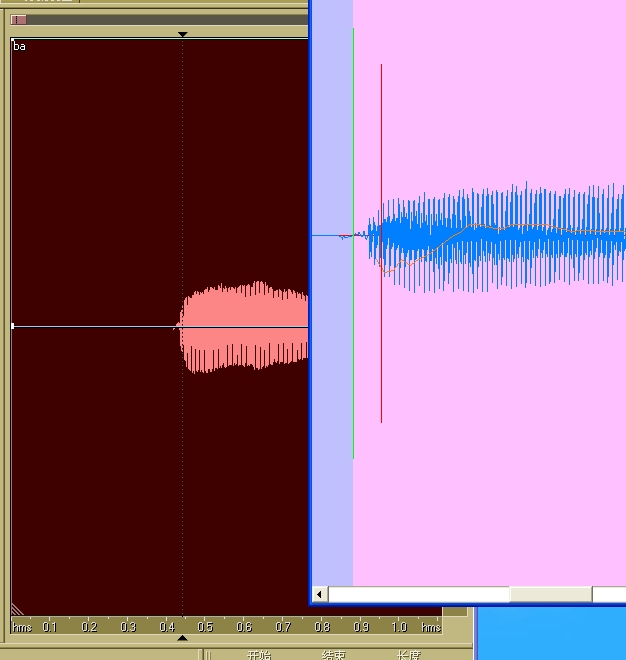
Task: Click the 0.1 mark on the time ruler
Action: click(50, 627)
